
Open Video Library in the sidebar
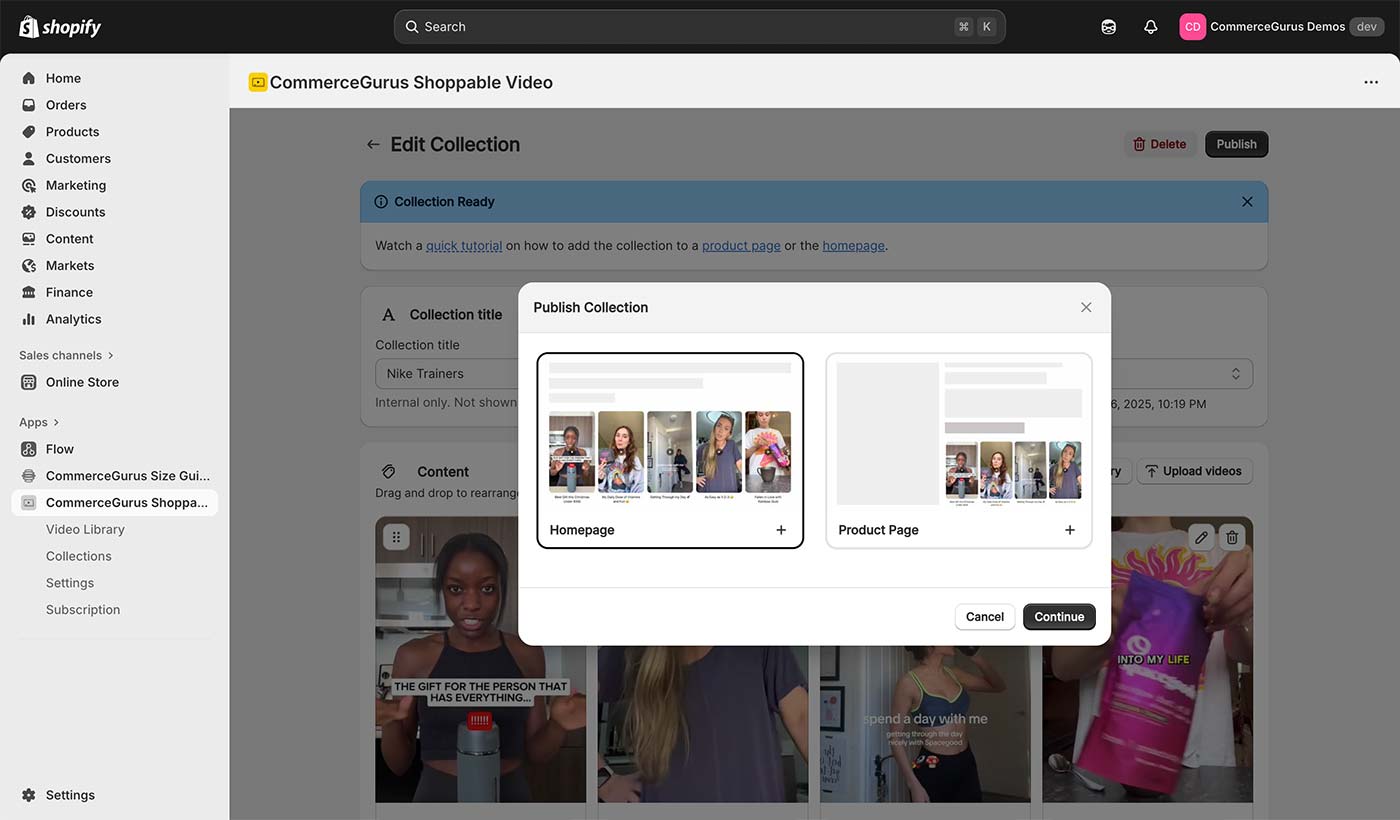(x=85, y=529)
